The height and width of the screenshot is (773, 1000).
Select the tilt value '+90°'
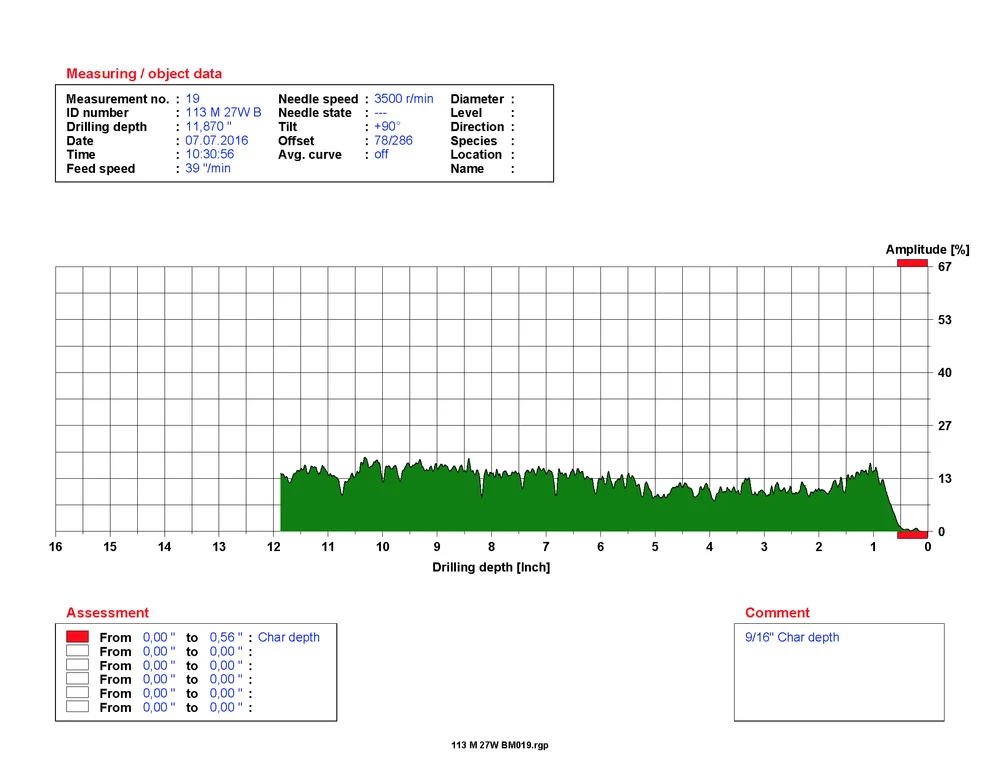tap(387, 126)
